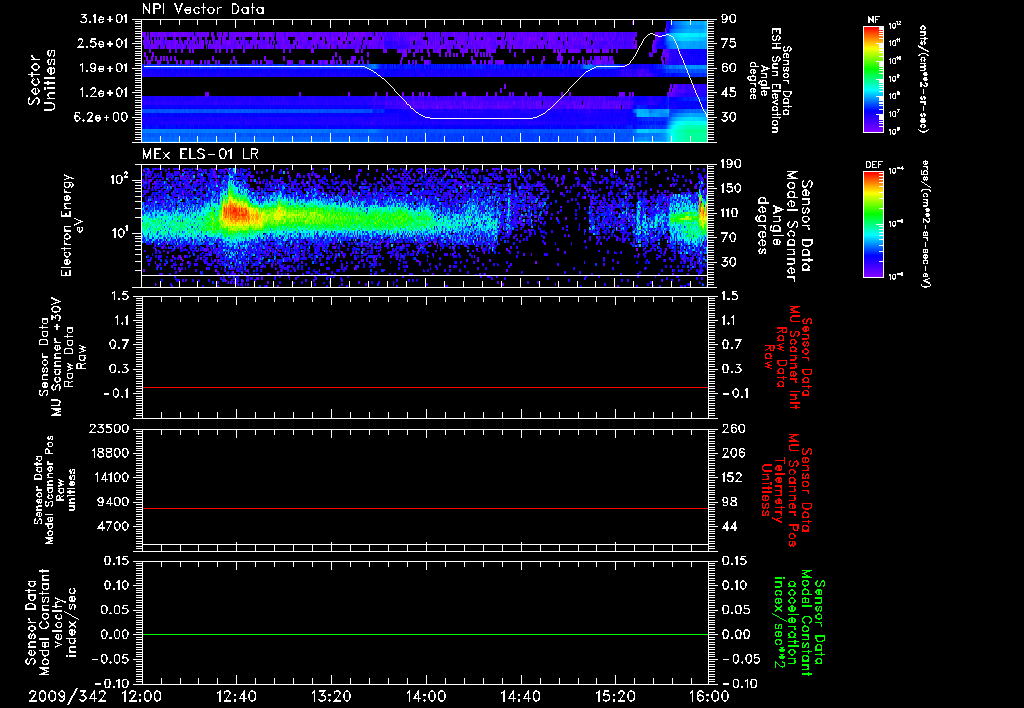Click the 190 scanner angle tick label
This screenshot has width=1024, height=708.
click(x=732, y=164)
